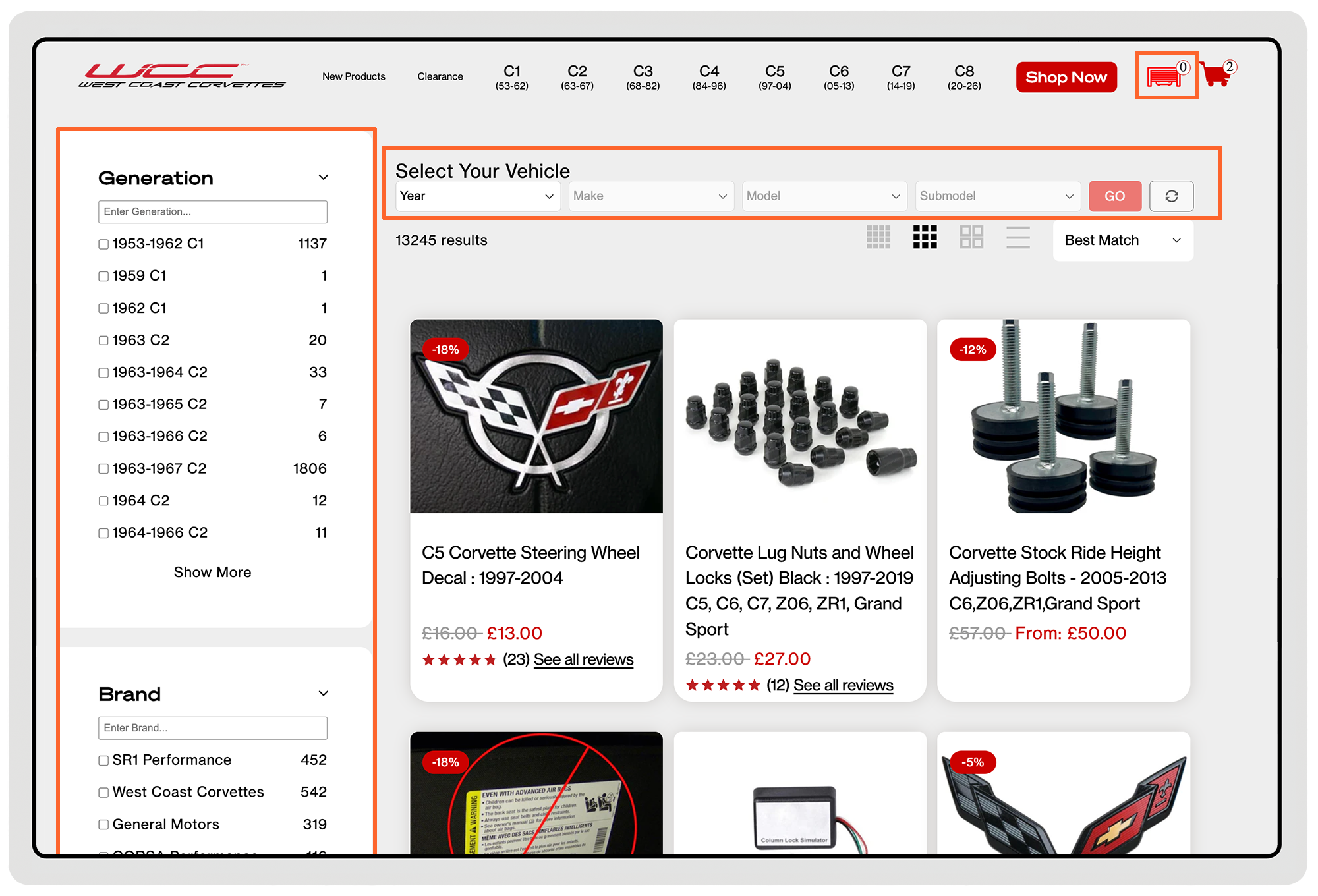Image resolution: width=1318 pixels, height=896 pixels.
Task: Open the garage icon in header
Action: [x=1164, y=76]
